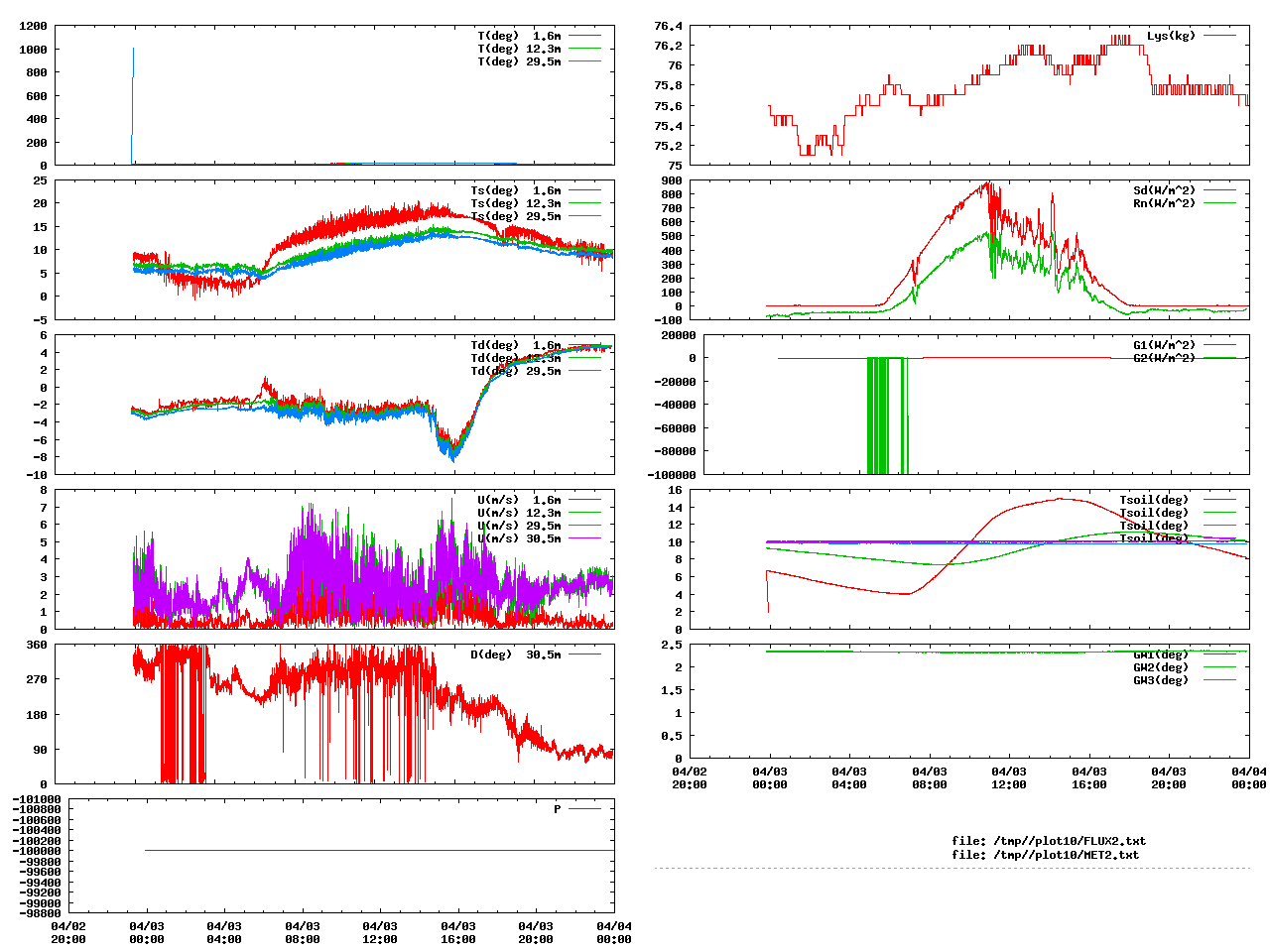Click the "75.2" y-axis tick label
1270x952 pixels.
(x=668, y=146)
